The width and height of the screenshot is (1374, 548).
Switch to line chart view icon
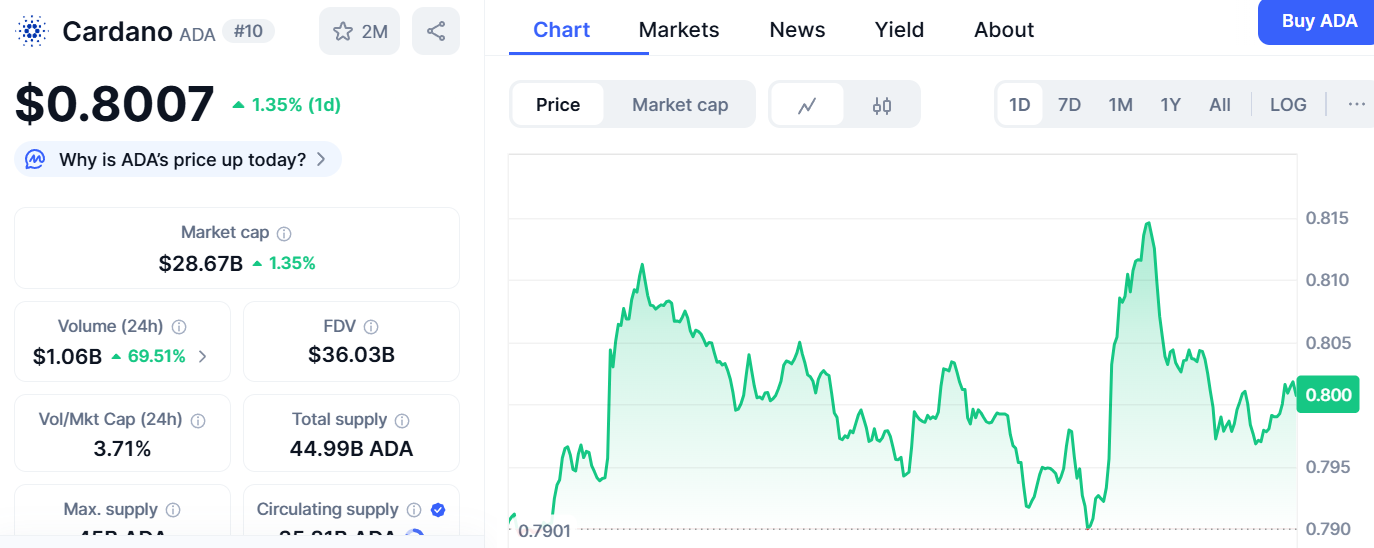coord(807,105)
